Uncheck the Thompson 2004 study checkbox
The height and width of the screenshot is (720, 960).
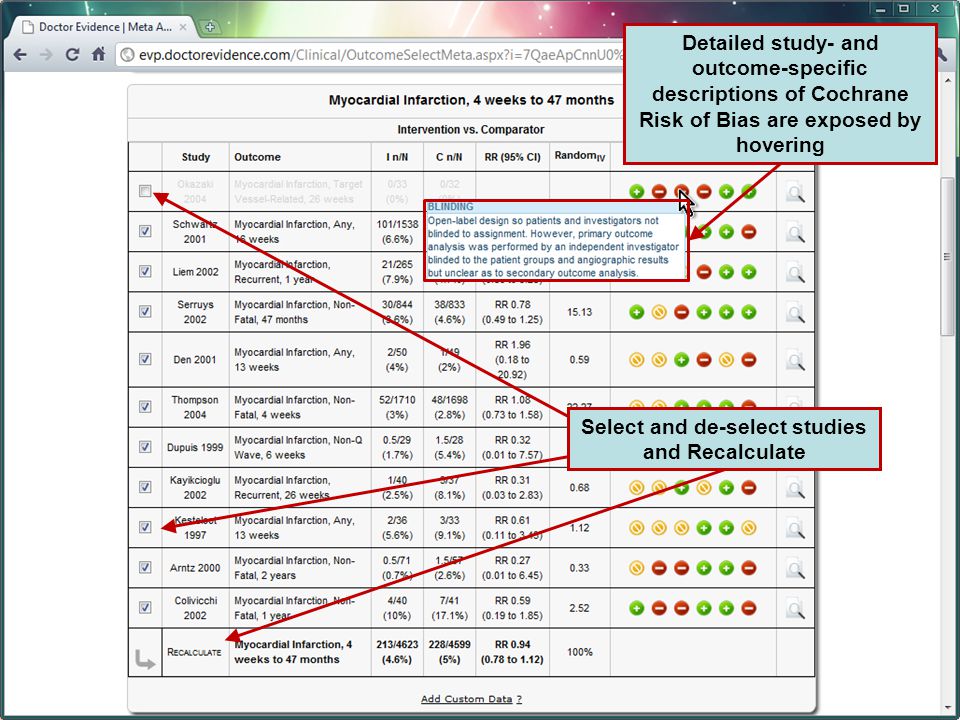click(145, 407)
